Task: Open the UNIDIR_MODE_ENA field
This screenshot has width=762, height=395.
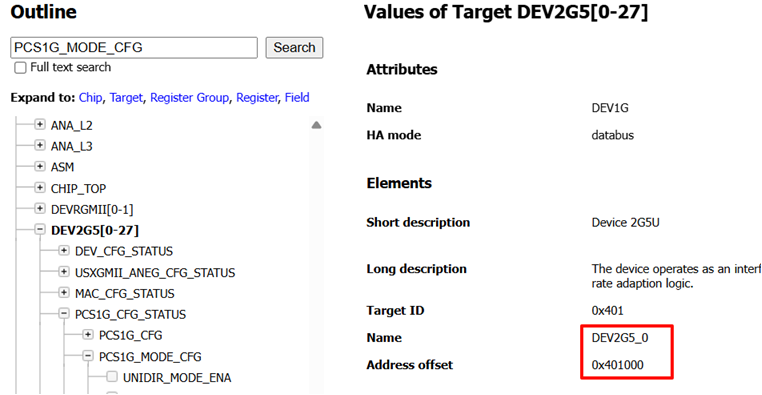Action: 177,378
